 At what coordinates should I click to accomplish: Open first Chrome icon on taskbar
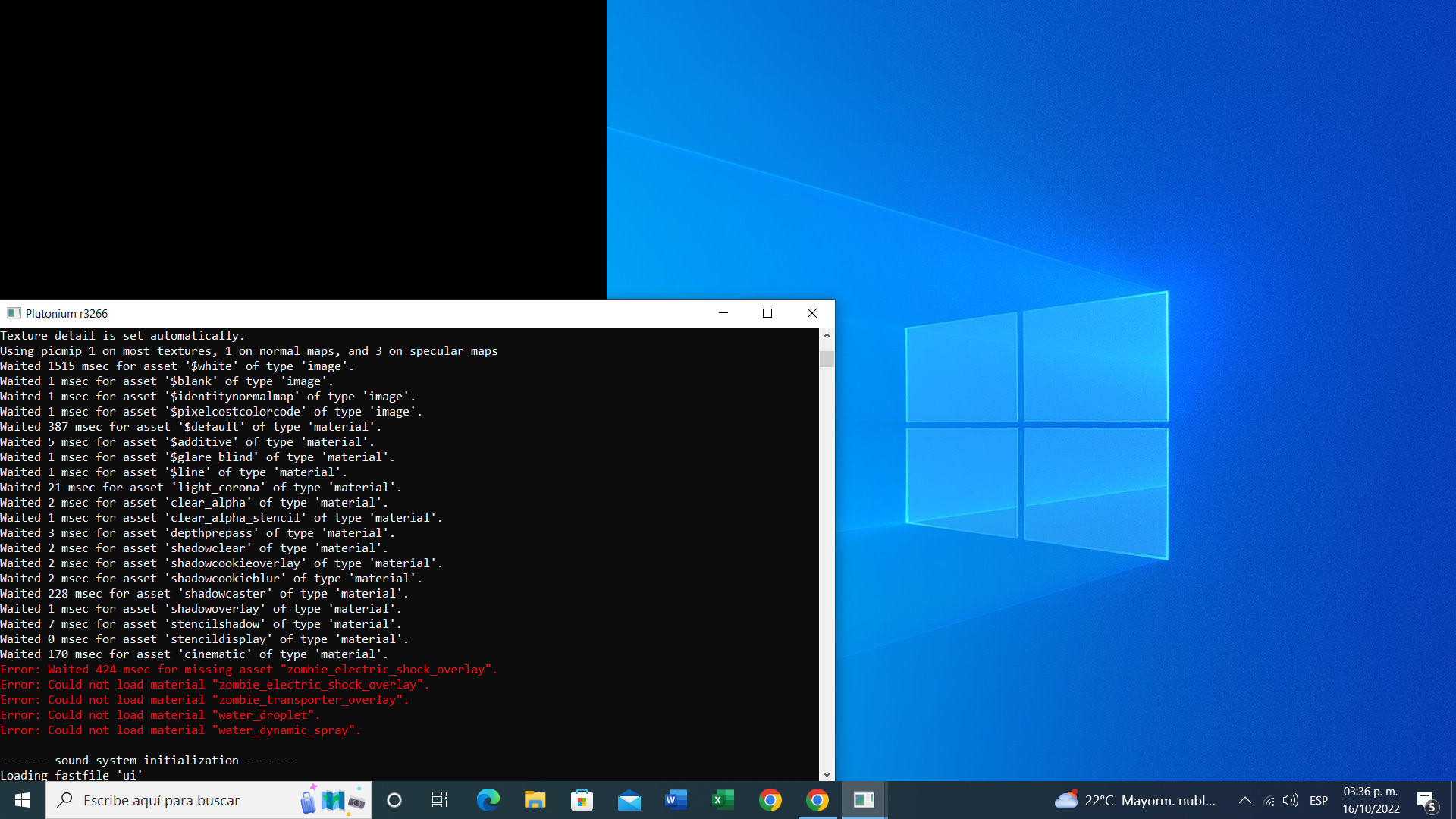[x=770, y=800]
